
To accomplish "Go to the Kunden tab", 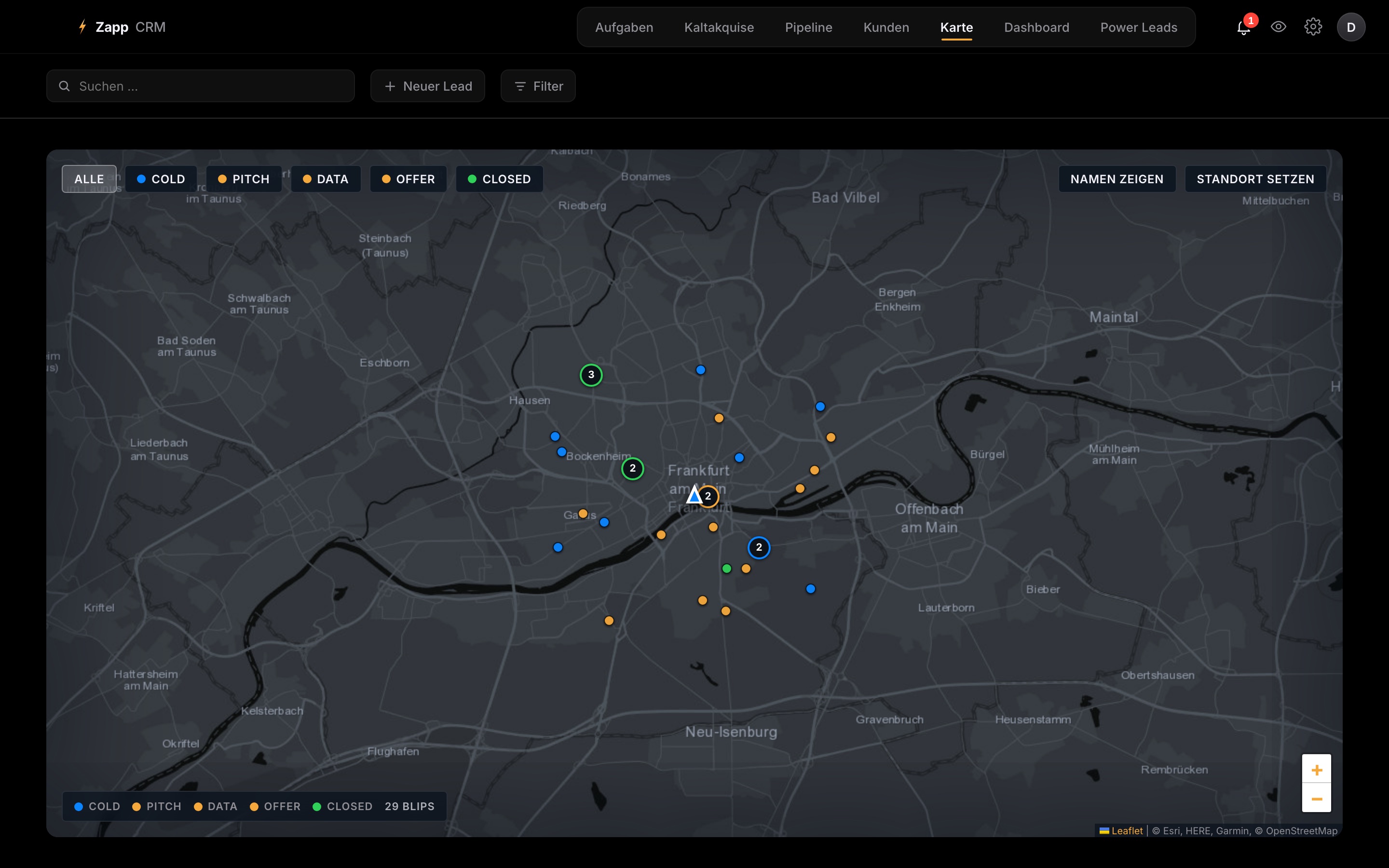I will pyautogui.click(x=886, y=27).
